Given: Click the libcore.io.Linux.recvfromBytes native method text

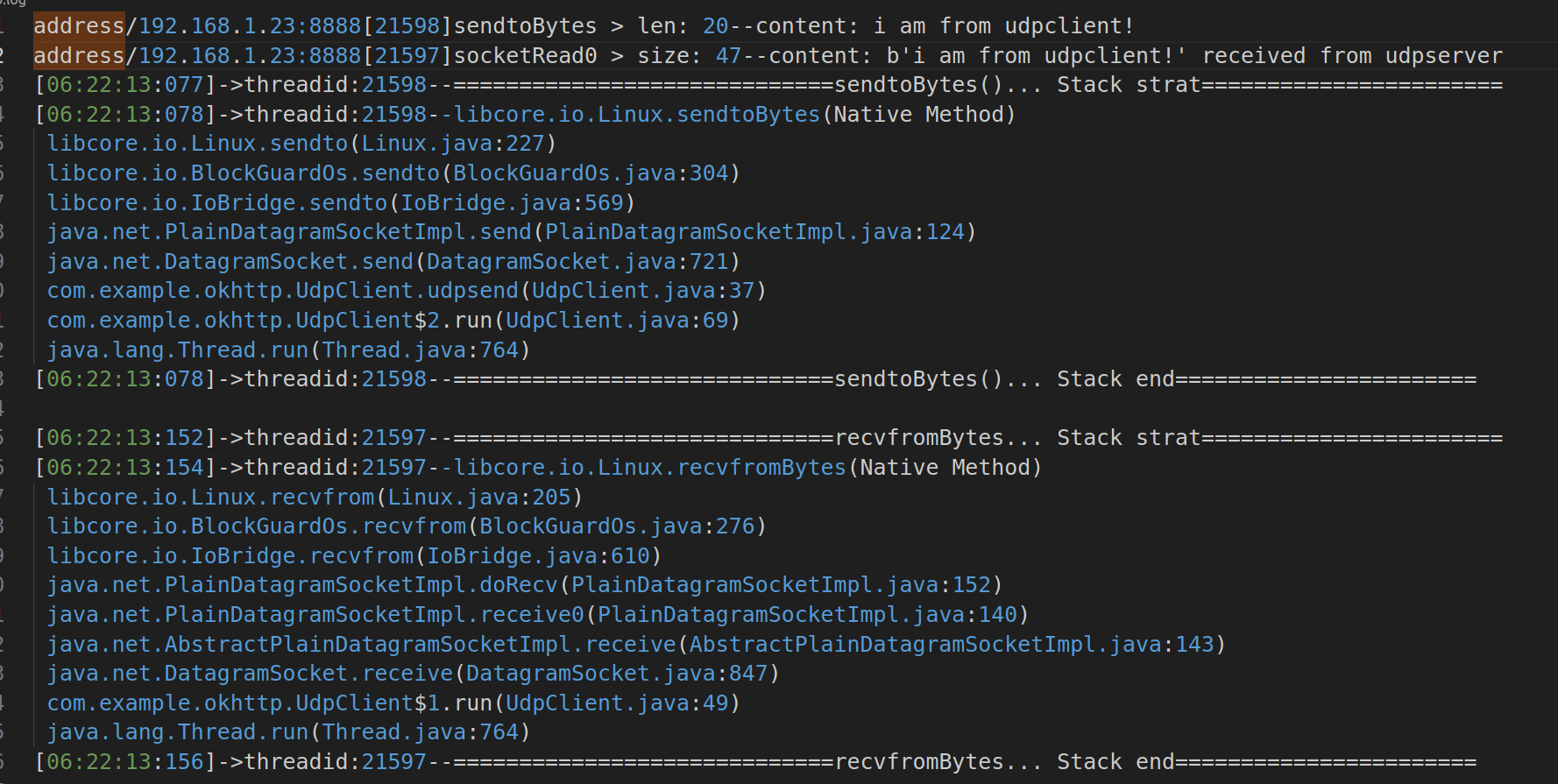Looking at the screenshot, I should click(x=747, y=468).
